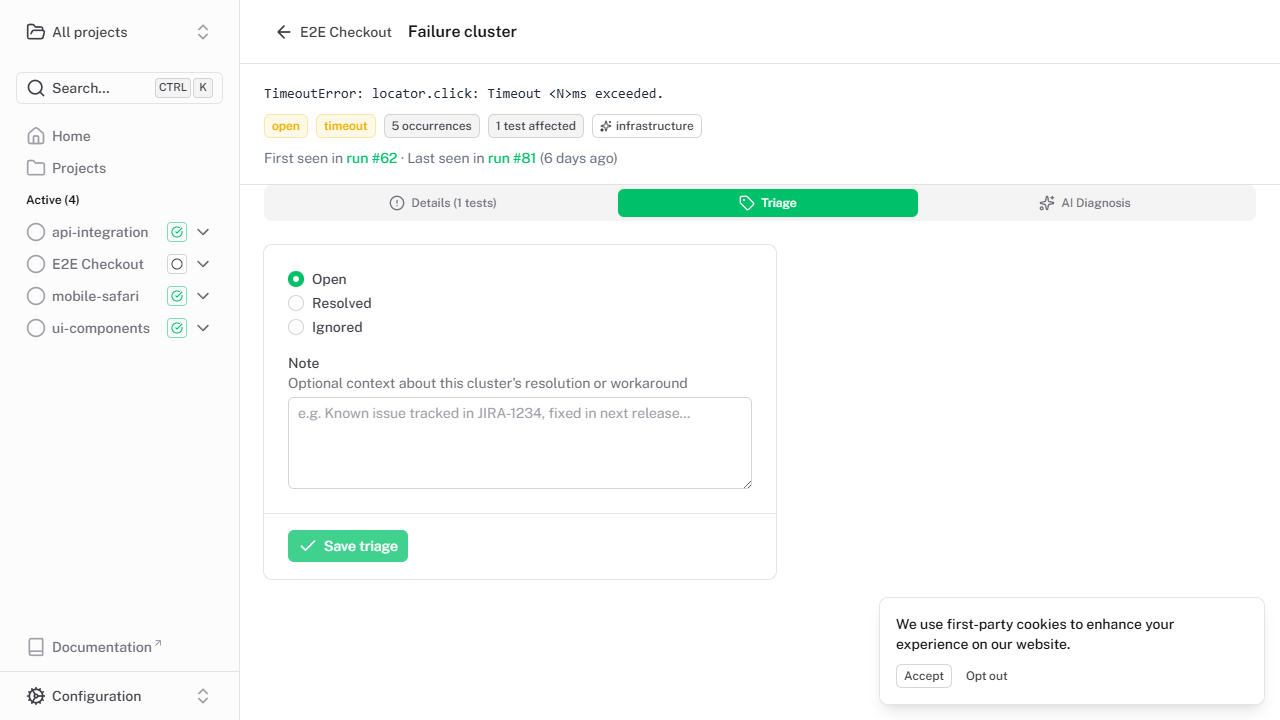Expand the api-integration project chevron

tap(203, 232)
